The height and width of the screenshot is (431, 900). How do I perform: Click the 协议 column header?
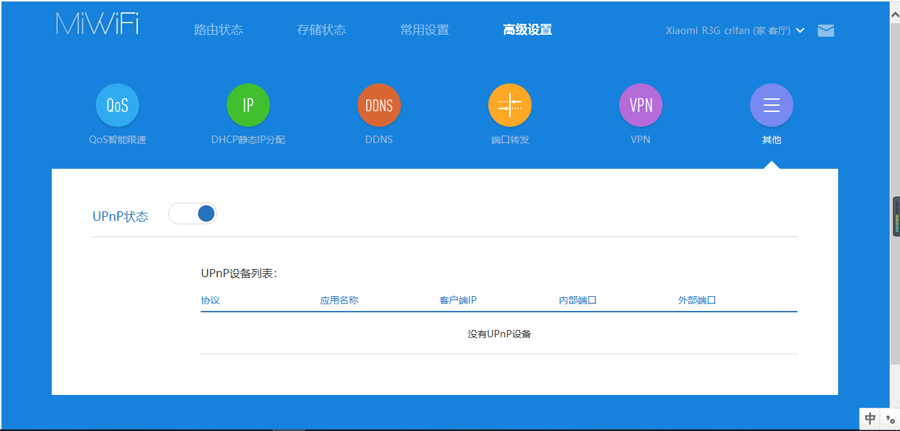210,300
